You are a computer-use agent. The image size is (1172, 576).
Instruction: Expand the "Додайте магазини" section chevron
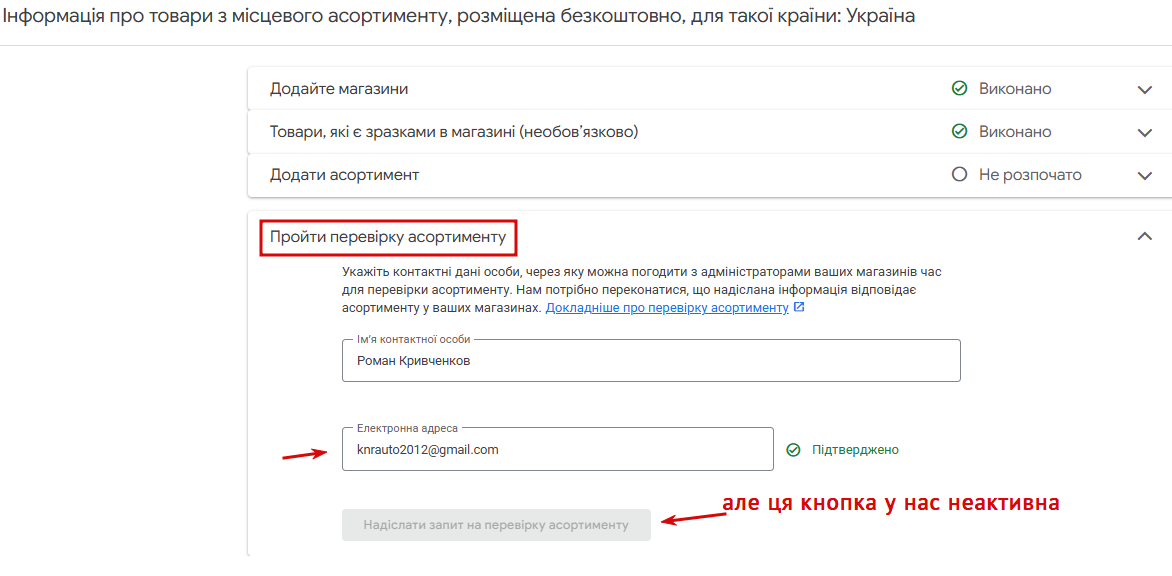pos(1144,90)
